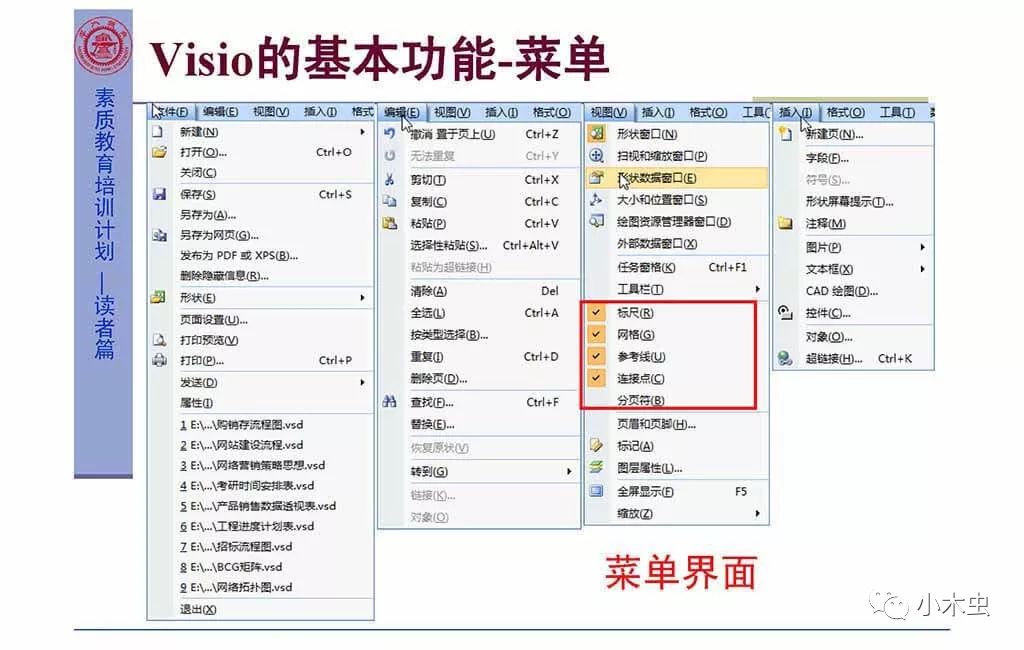Uncheck the 参考线(U) guides option
The height and width of the screenshot is (650, 1024).
click(596, 356)
